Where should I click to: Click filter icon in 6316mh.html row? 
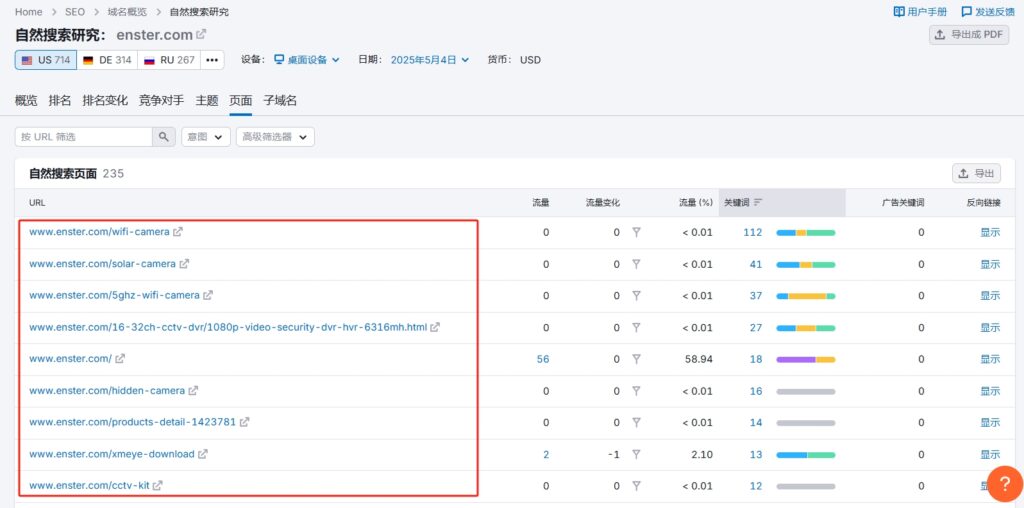pyautogui.click(x=636, y=327)
